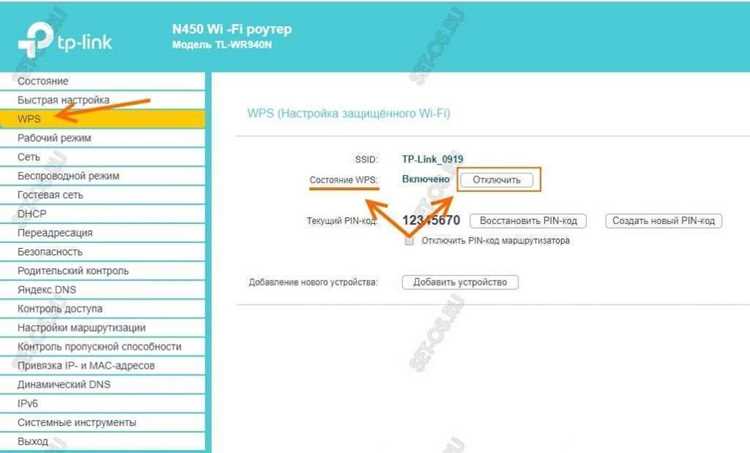Open Контроль пропускной способности
Screen dimensions: 750x453
click(102, 346)
